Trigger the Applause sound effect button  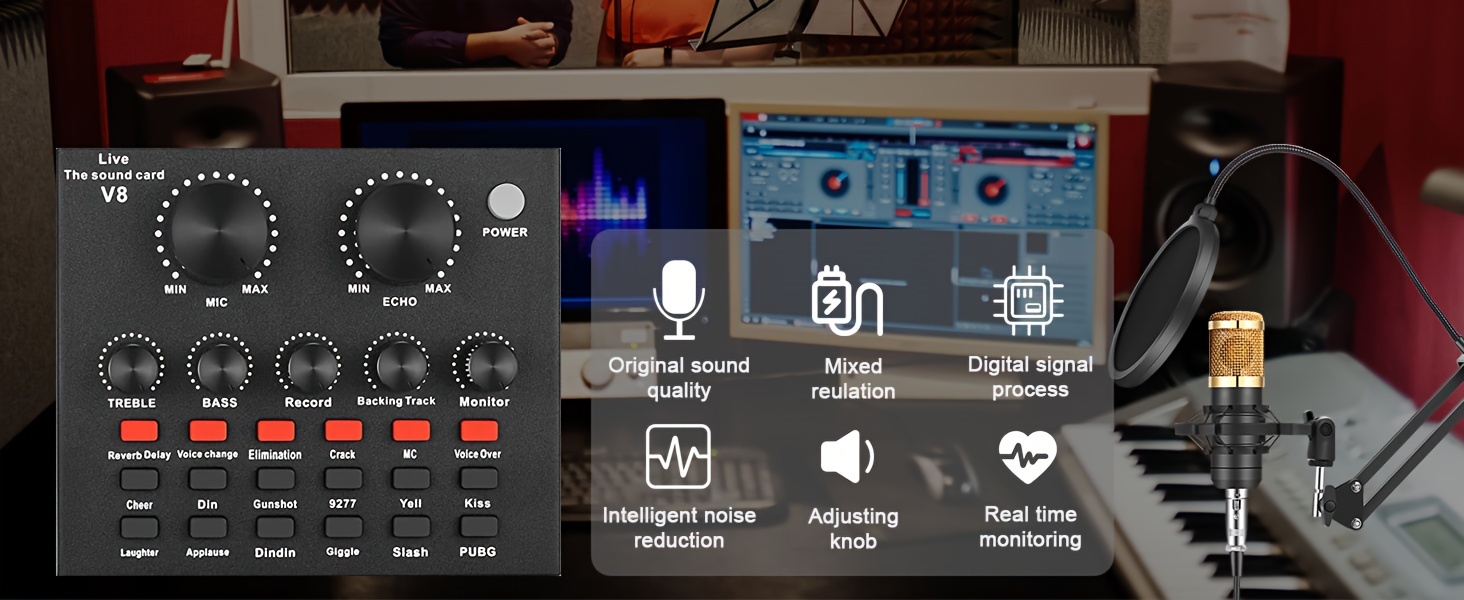pyautogui.click(x=208, y=527)
